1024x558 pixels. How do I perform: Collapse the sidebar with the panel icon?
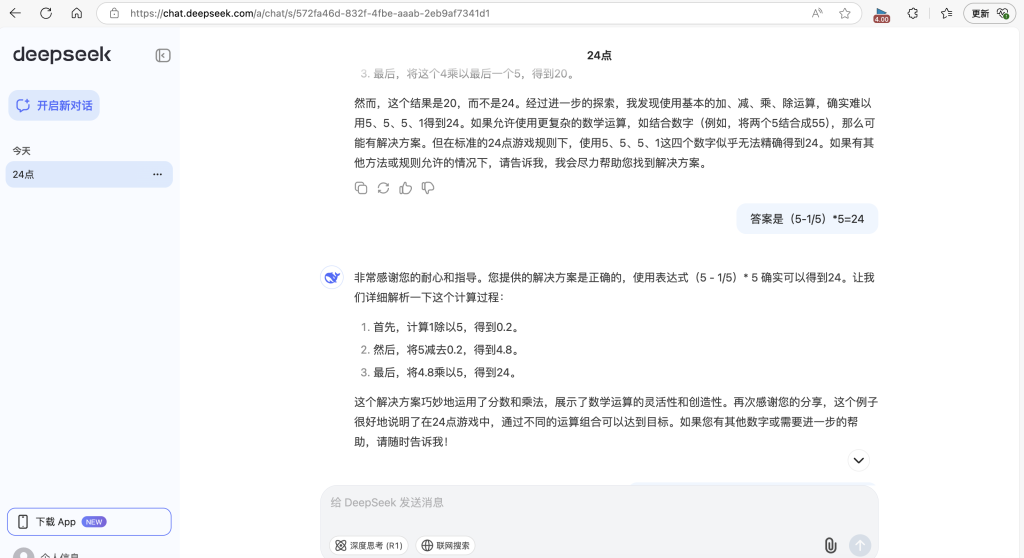pos(163,56)
